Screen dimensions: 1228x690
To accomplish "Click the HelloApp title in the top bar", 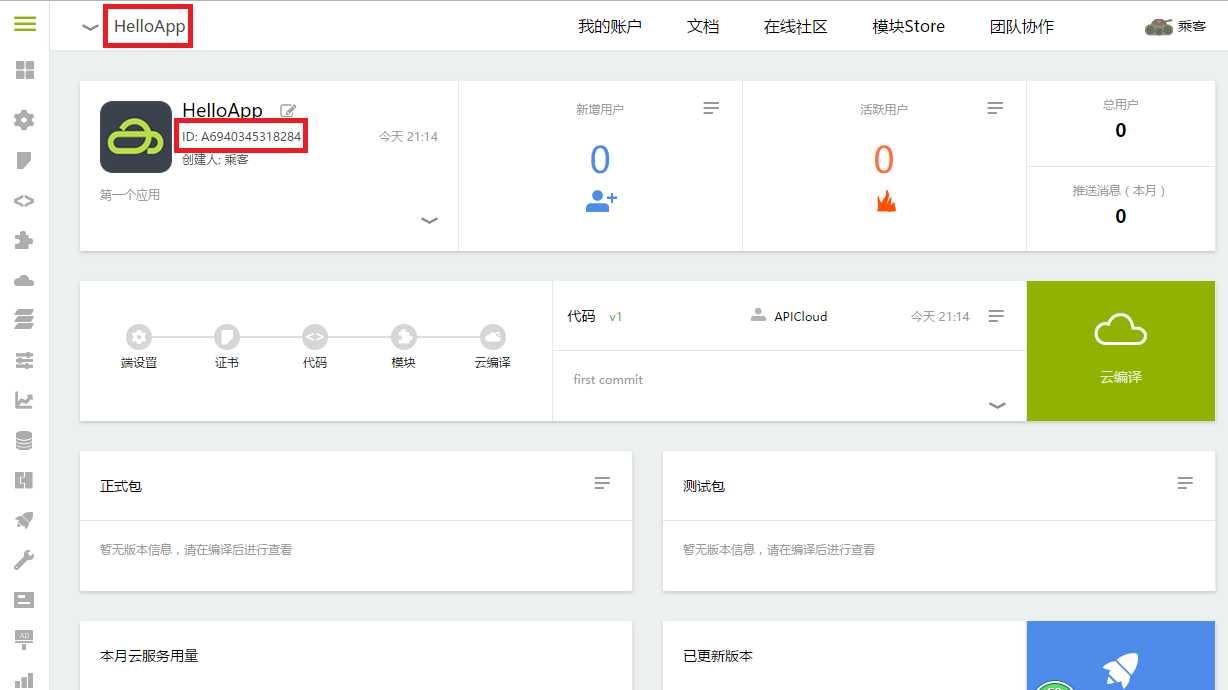I will pyautogui.click(x=149, y=27).
